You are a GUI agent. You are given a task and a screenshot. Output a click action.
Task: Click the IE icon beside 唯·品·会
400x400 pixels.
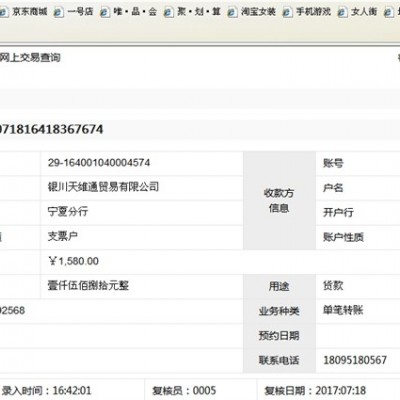point(105,12)
